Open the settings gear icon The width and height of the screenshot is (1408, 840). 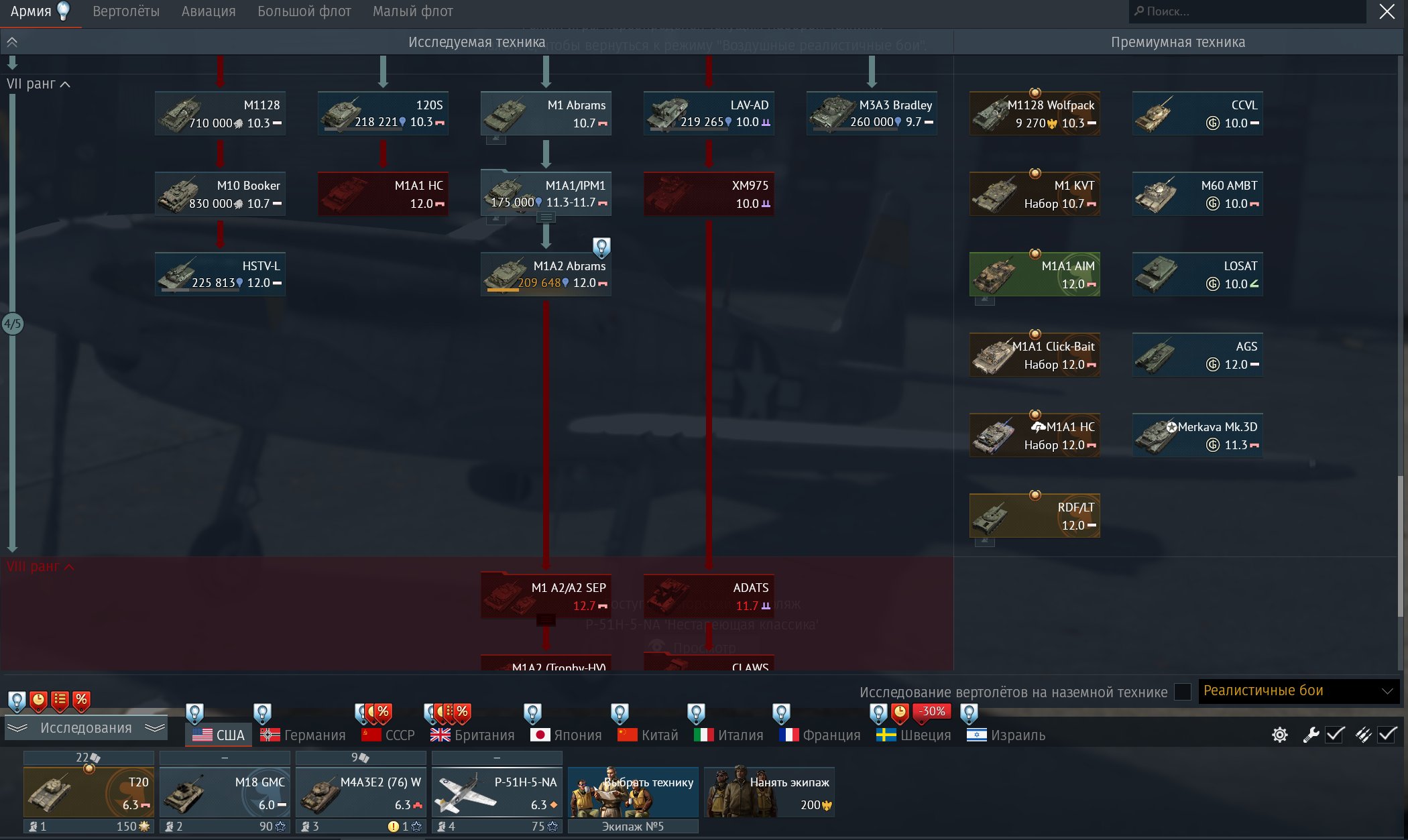pos(1279,735)
